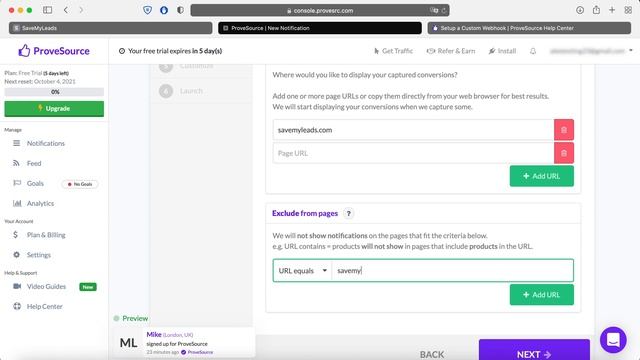Open Install in top menu
Screen dimensions: 640x360
(502, 51)
